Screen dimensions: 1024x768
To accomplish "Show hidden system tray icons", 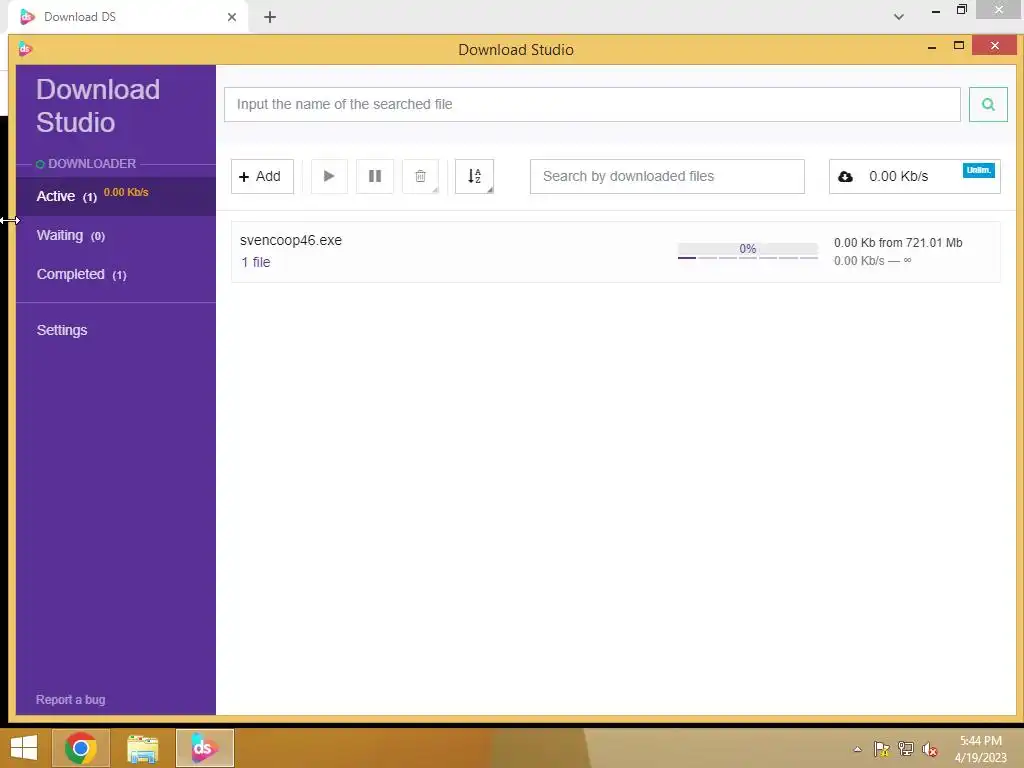I will coord(857,749).
